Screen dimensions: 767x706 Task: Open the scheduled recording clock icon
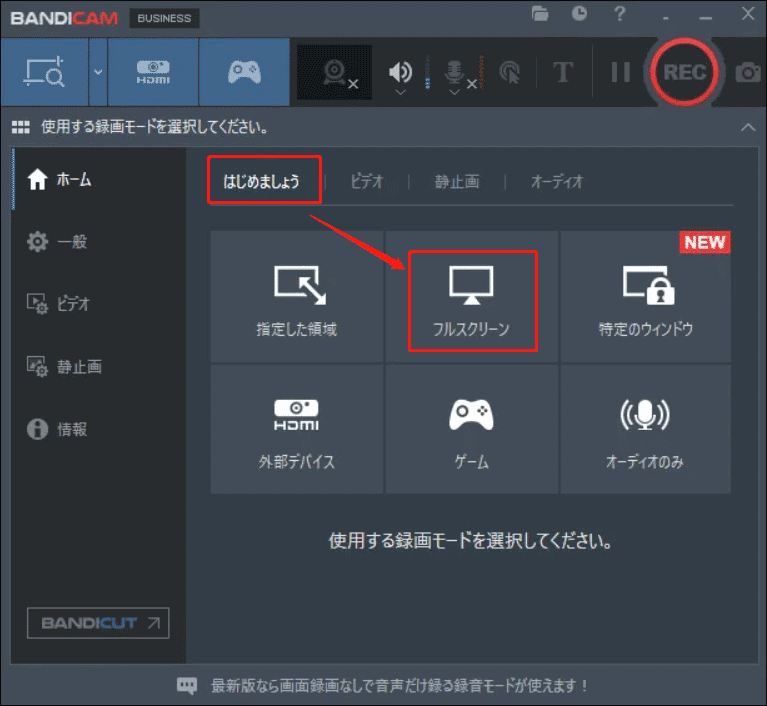point(579,14)
